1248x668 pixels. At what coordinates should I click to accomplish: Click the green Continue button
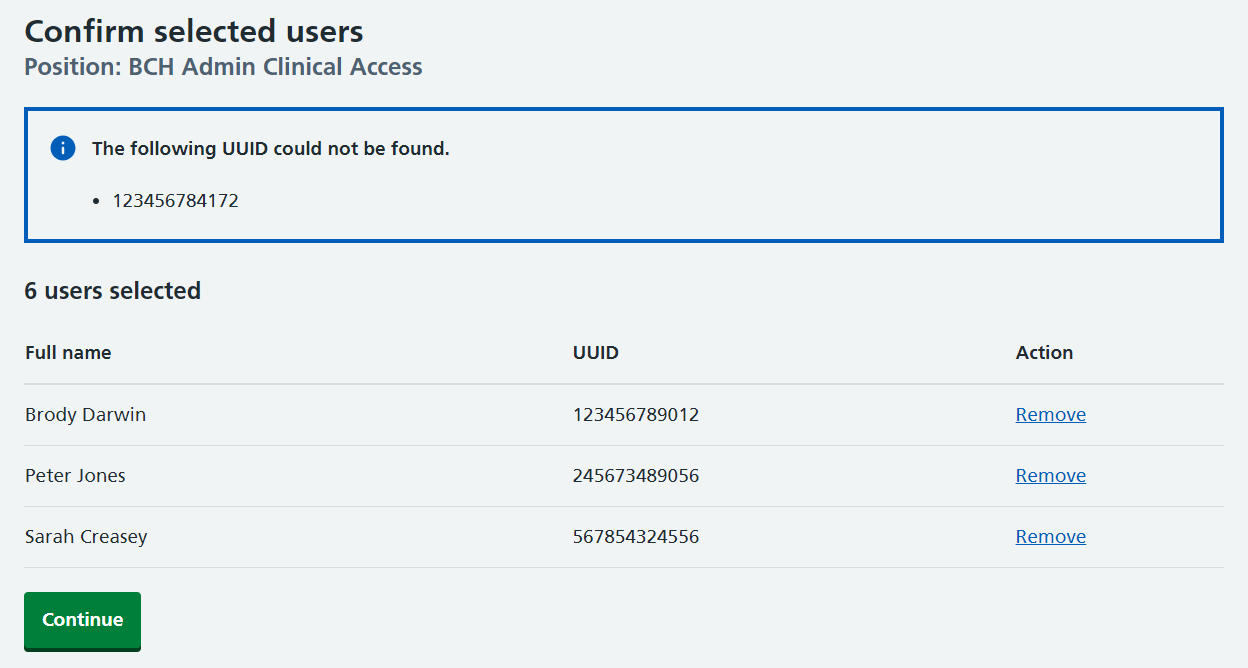[82, 620]
